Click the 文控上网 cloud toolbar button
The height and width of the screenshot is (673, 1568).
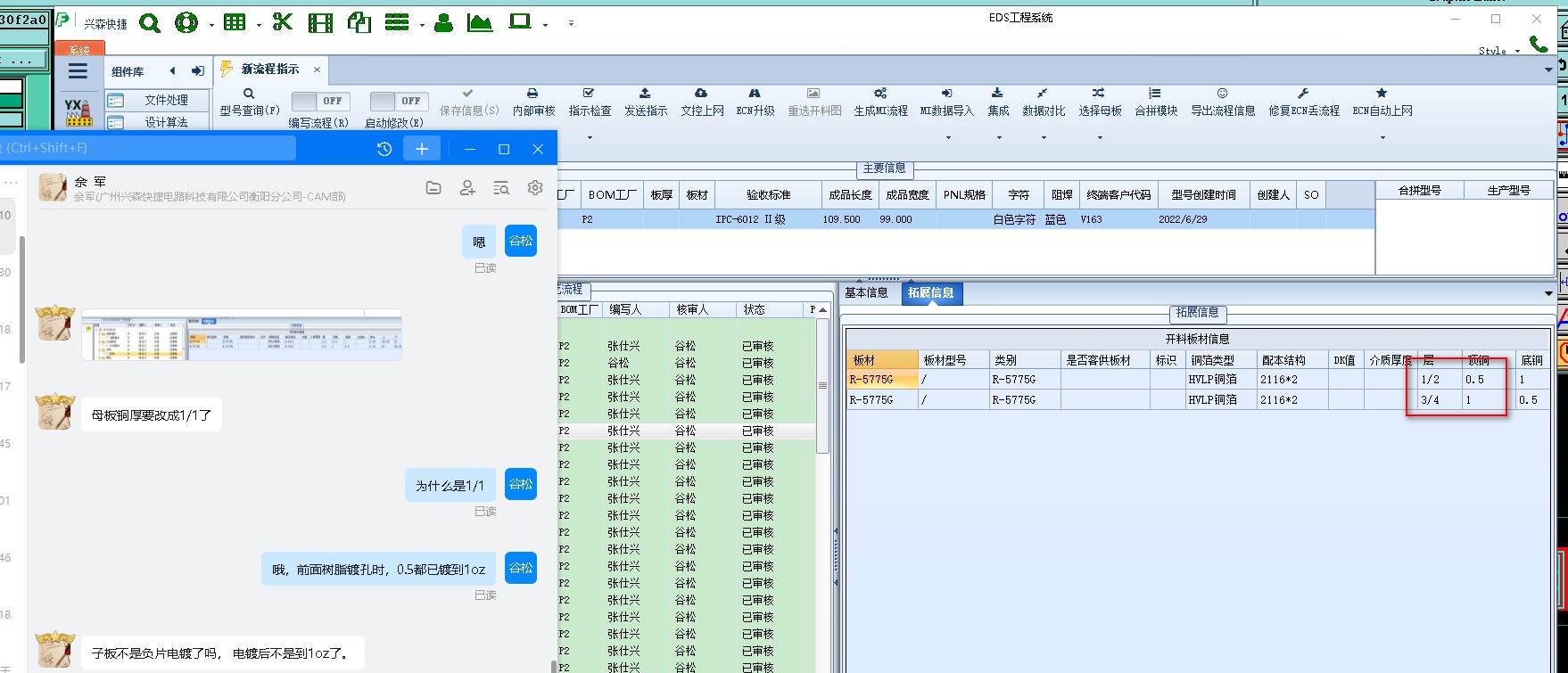pos(702,103)
